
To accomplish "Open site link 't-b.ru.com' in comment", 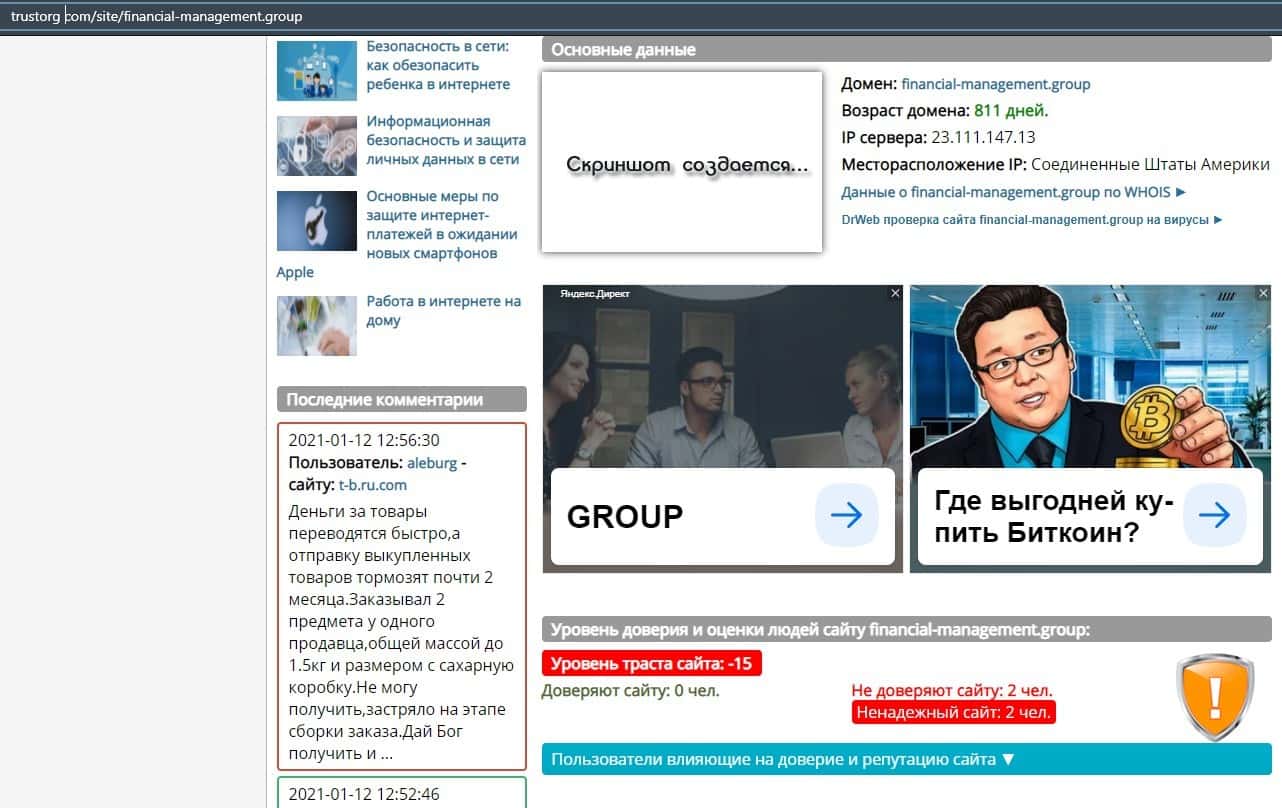I will click(373, 485).
